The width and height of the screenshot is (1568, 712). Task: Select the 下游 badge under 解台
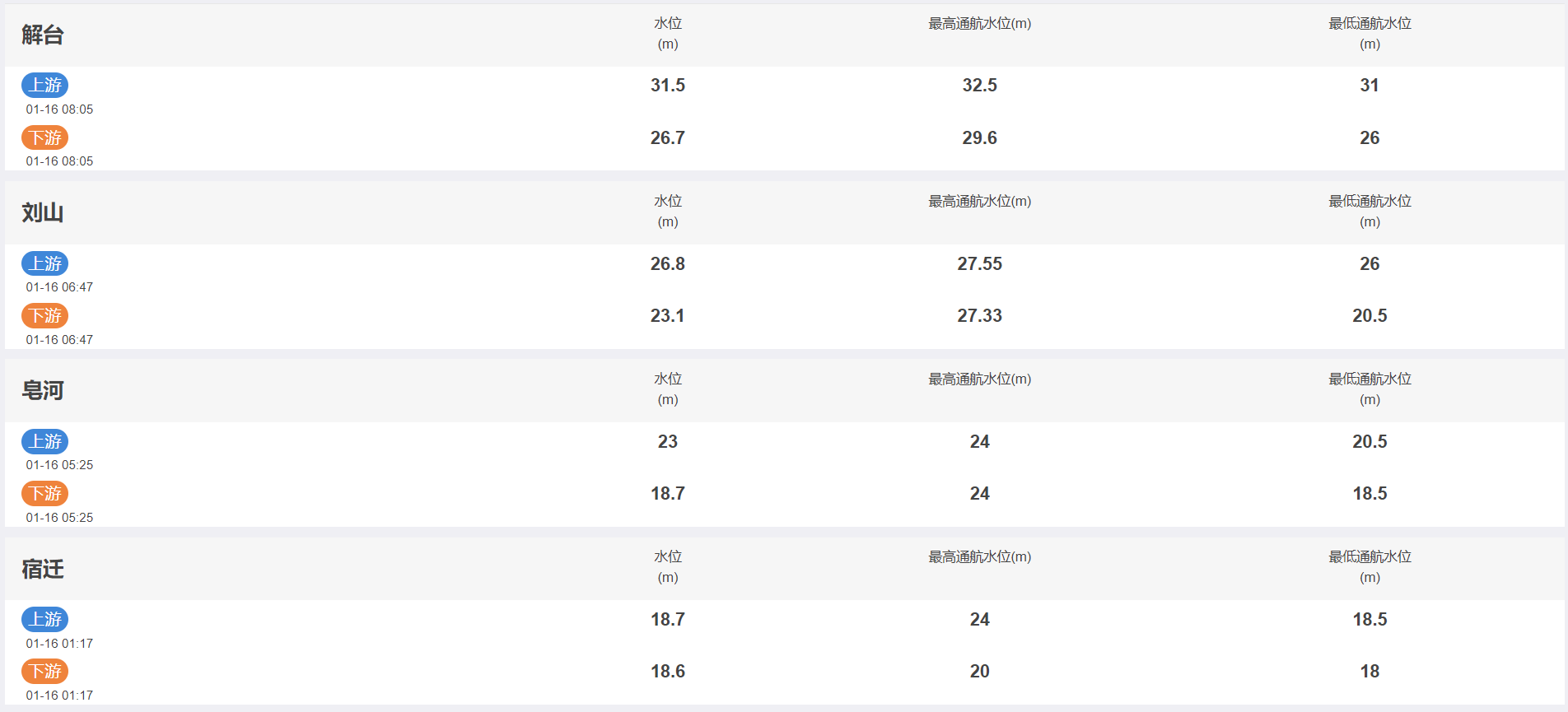pos(45,137)
